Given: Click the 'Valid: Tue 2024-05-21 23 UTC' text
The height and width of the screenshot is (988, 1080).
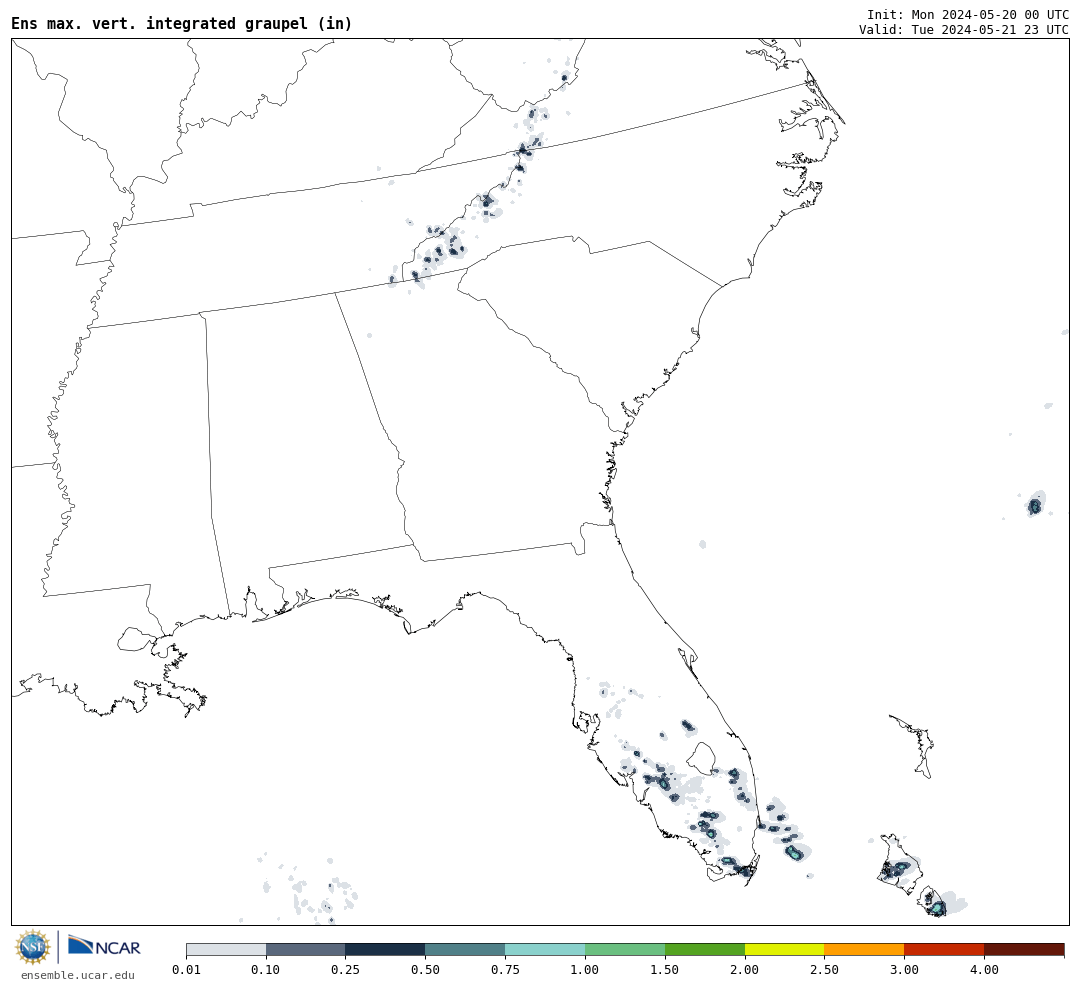Looking at the screenshot, I should point(964,30).
